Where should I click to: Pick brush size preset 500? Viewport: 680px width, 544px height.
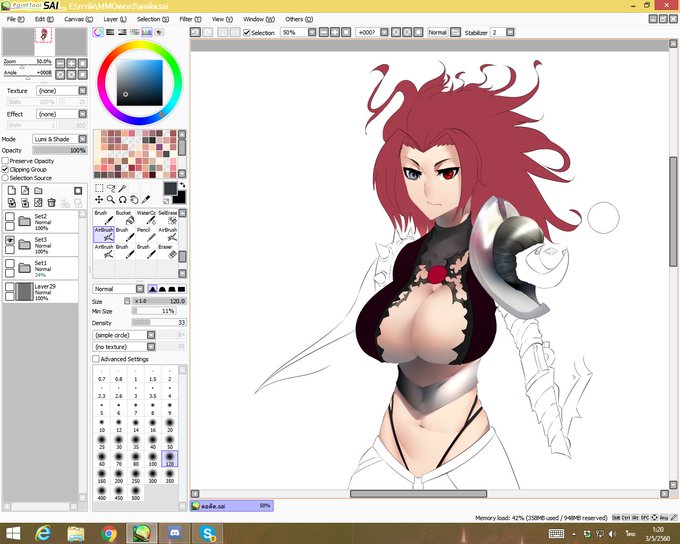click(x=136, y=493)
